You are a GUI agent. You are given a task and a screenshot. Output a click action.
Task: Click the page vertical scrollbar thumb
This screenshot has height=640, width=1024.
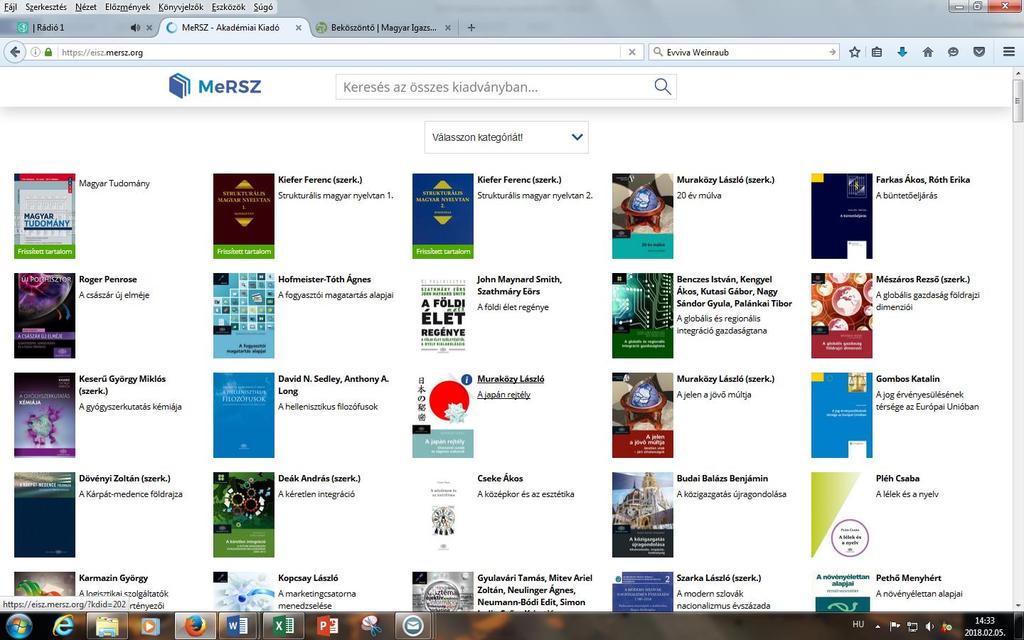(1017, 101)
